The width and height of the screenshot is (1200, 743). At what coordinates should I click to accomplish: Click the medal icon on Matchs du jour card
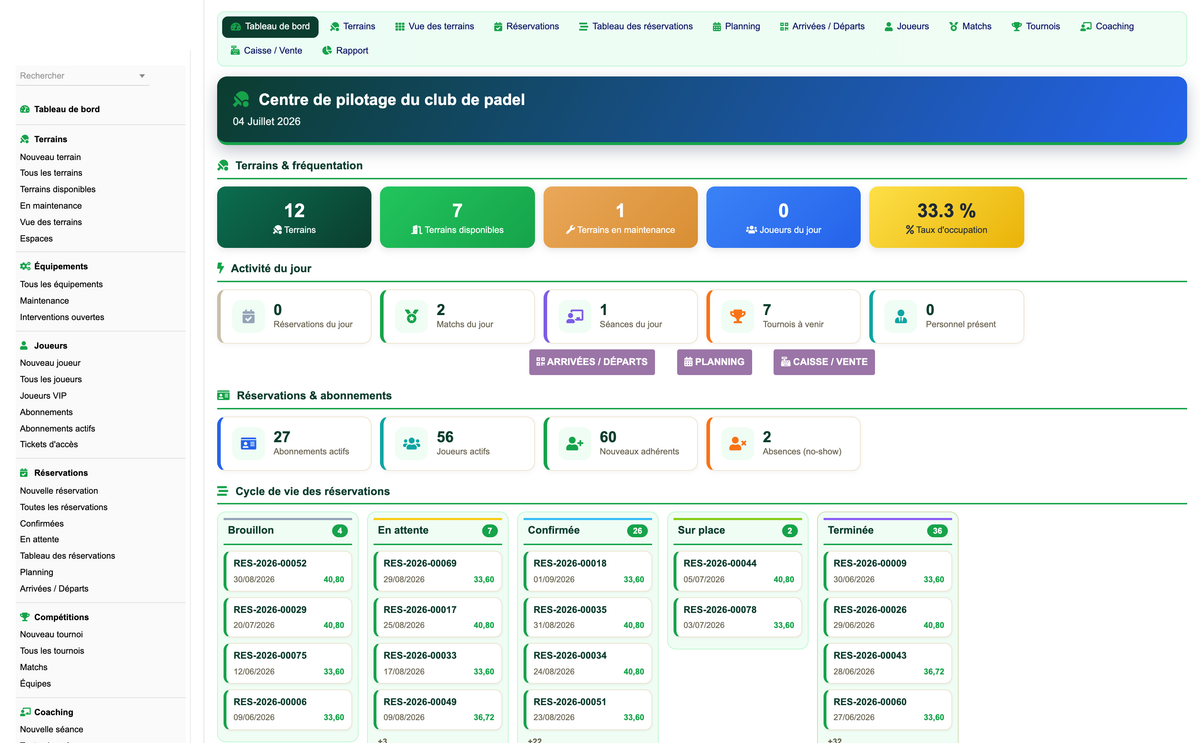pyautogui.click(x=412, y=317)
